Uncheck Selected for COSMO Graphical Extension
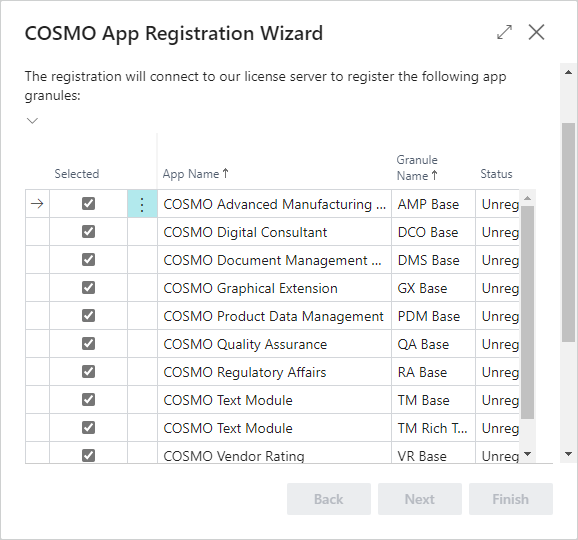Screen dimensions: 578x540 click(88, 288)
